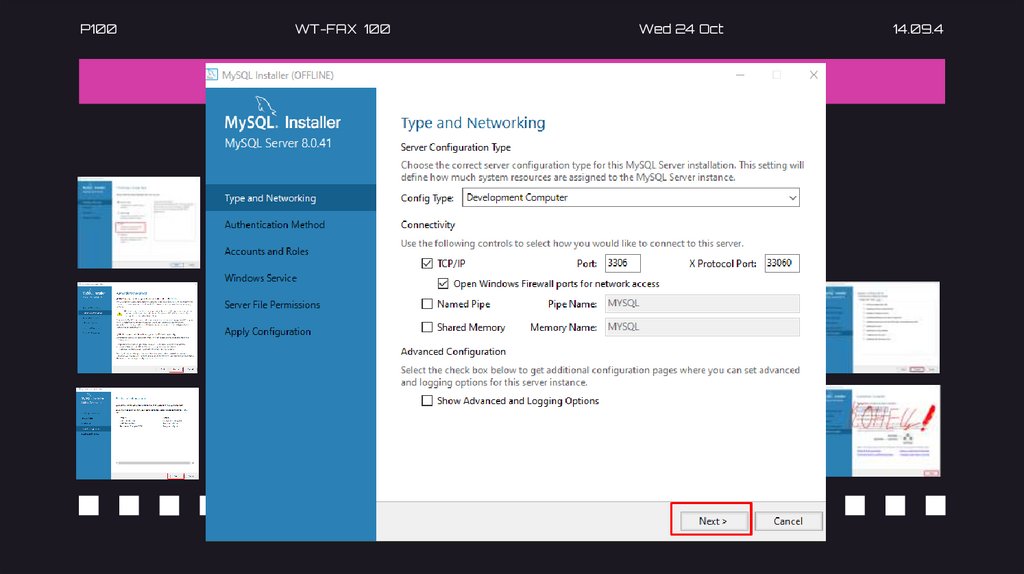1024x574 pixels.
Task: Click the MySQL Installer title bar icon
Action: [212, 75]
